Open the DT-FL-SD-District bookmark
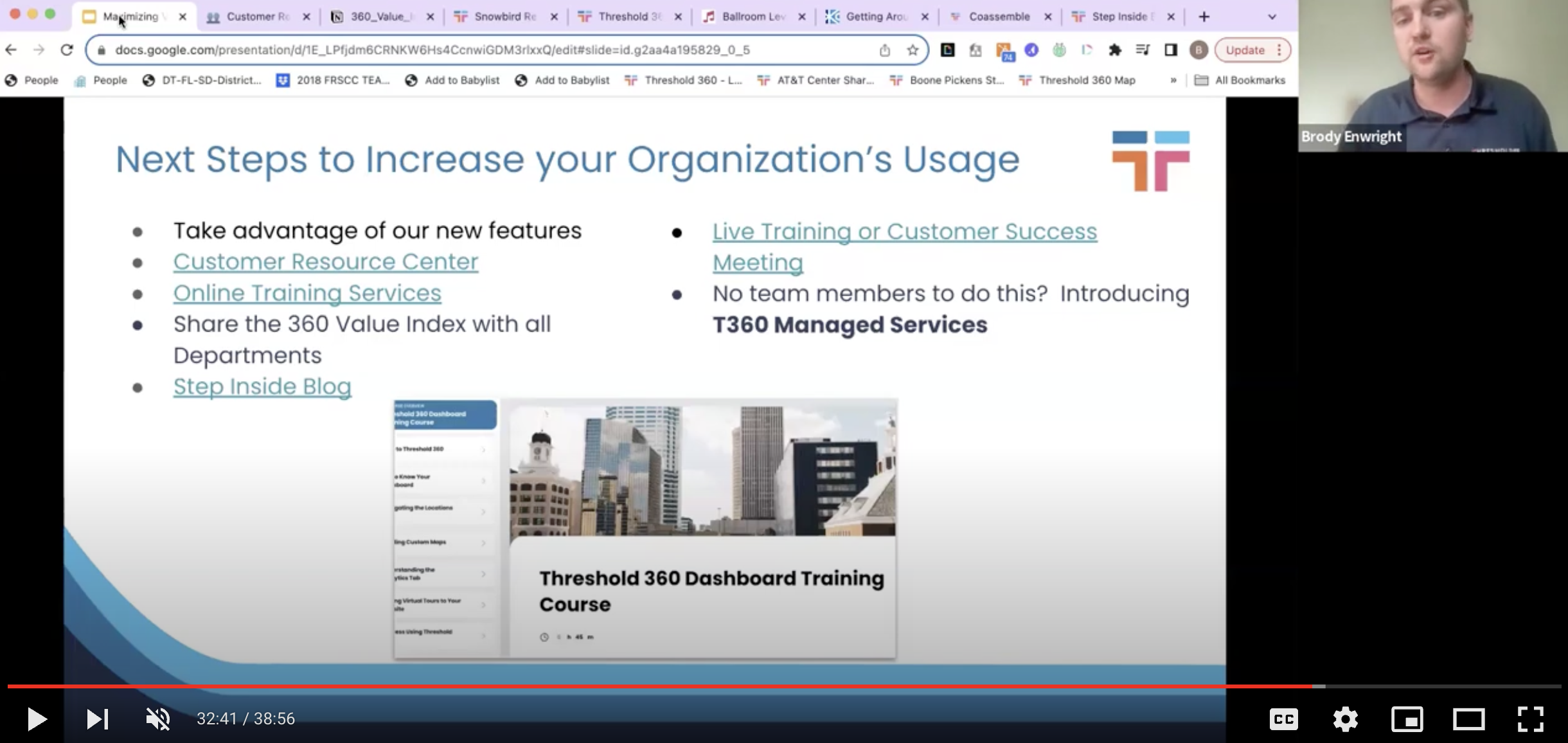Image resolution: width=1568 pixels, height=743 pixels. [x=202, y=80]
